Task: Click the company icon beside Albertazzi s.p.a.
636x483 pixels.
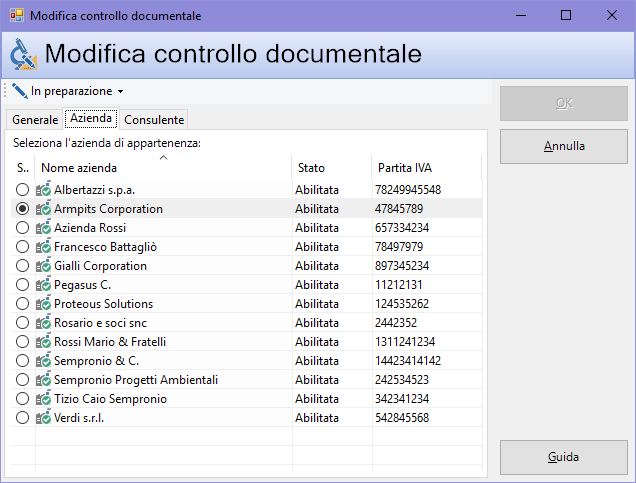Action: point(43,189)
